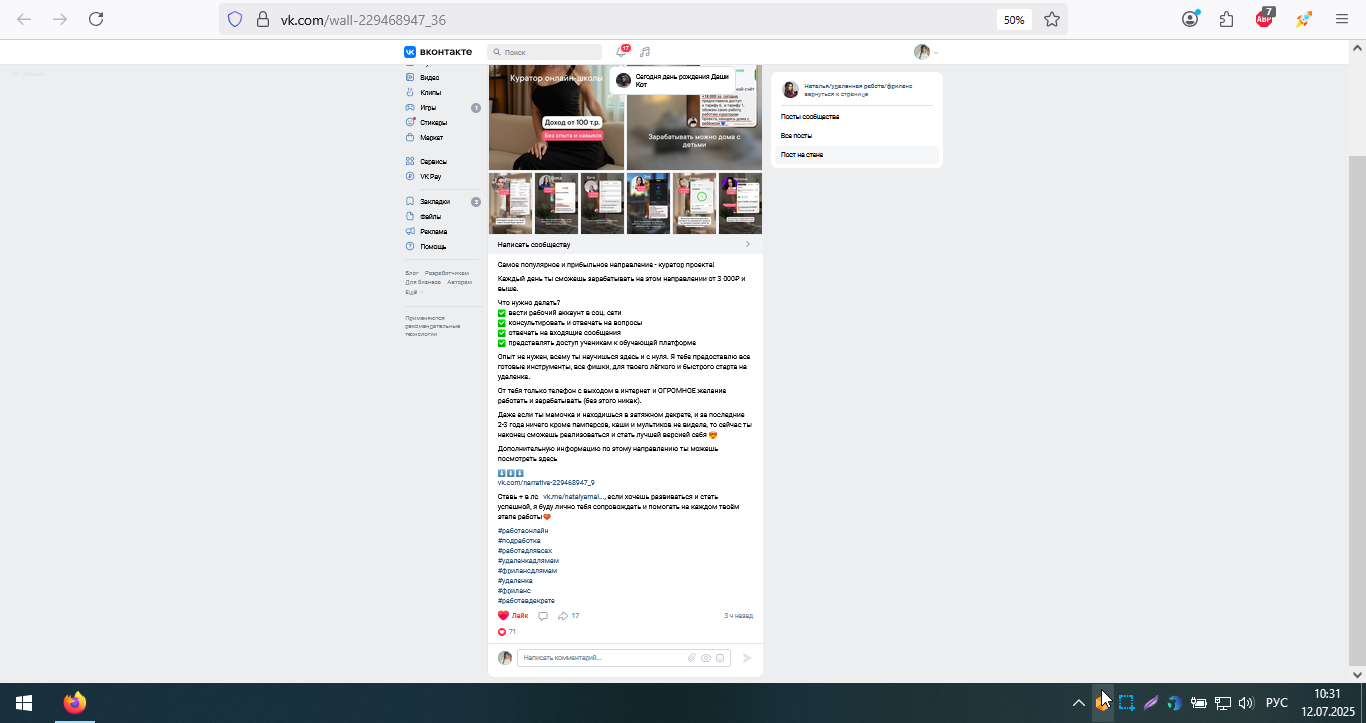Open Игры in the left sidebar
The width and height of the screenshot is (1366, 723).
click(x=428, y=107)
